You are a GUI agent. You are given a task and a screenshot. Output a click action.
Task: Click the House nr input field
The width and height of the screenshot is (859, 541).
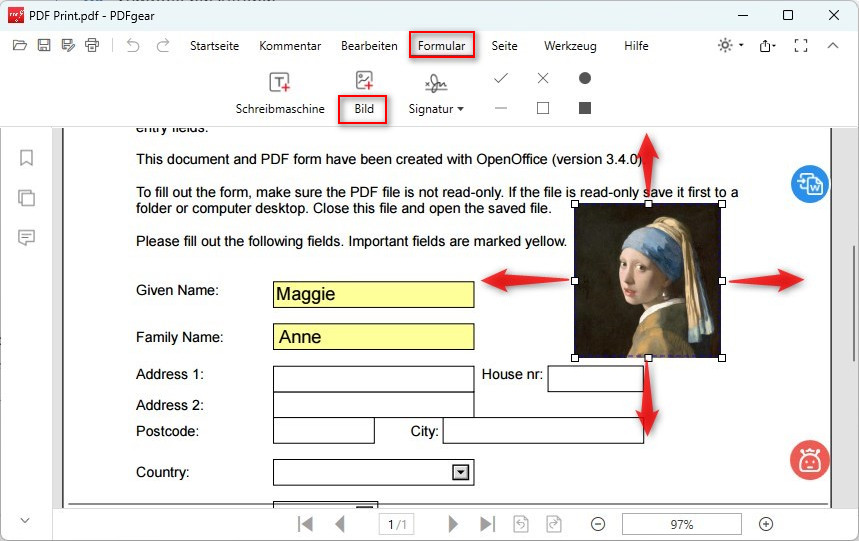tap(595, 379)
